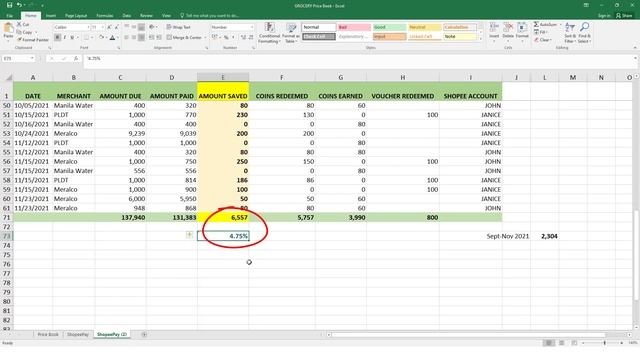The width and height of the screenshot is (640, 360).
Task: Click the font color A swatch
Action: pos(112,38)
